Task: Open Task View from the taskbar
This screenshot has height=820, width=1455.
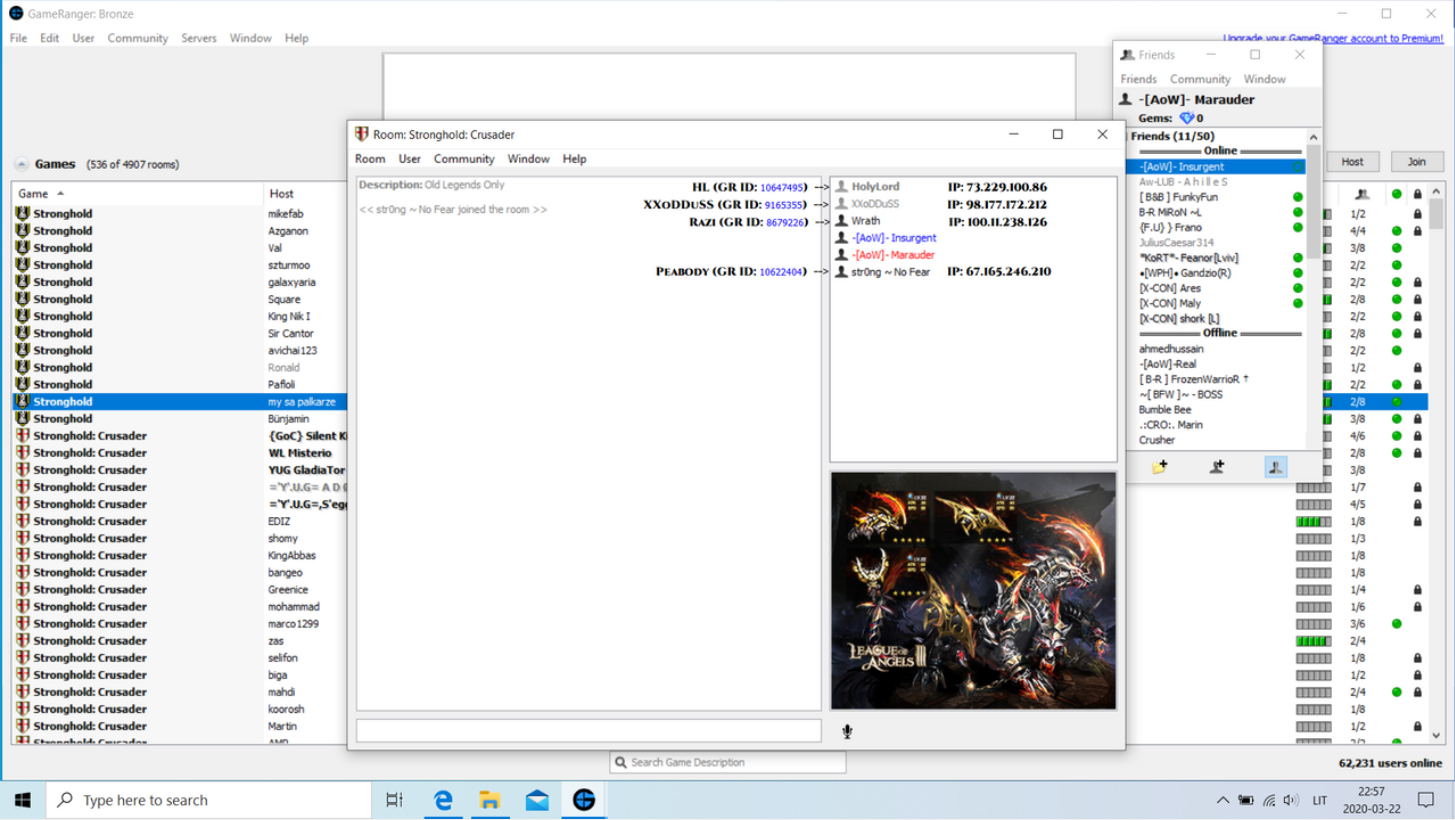Action: (x=395, y=800)
